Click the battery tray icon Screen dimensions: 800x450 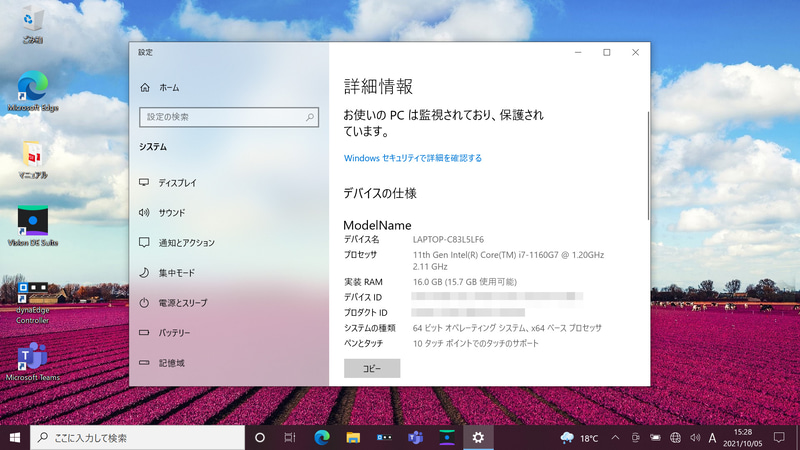[x=655, y=438]
